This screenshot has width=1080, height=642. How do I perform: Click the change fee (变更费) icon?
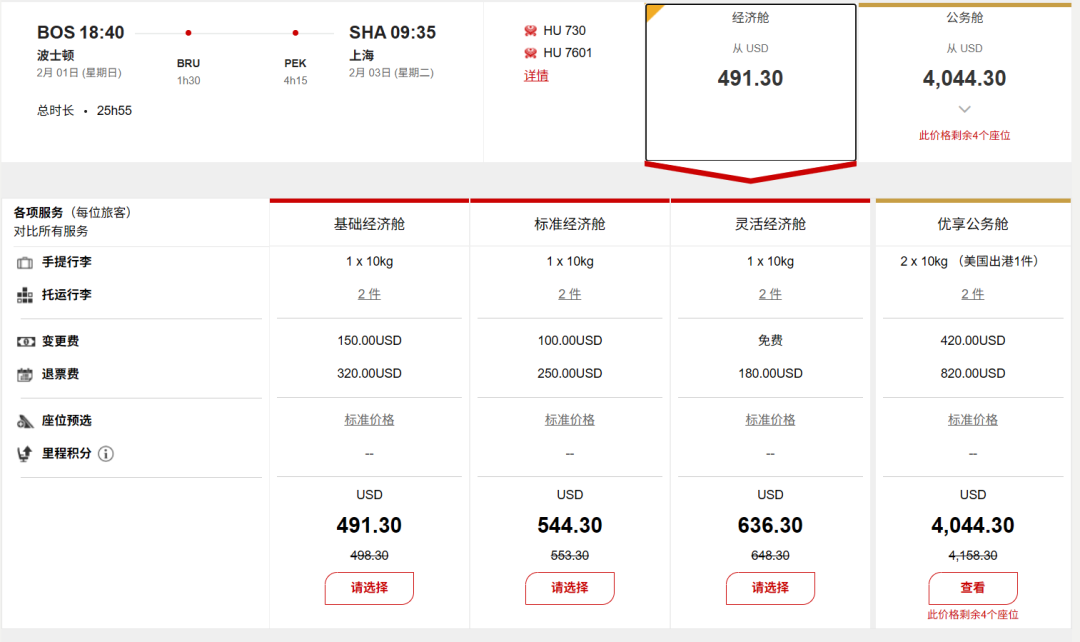[25, 342]
